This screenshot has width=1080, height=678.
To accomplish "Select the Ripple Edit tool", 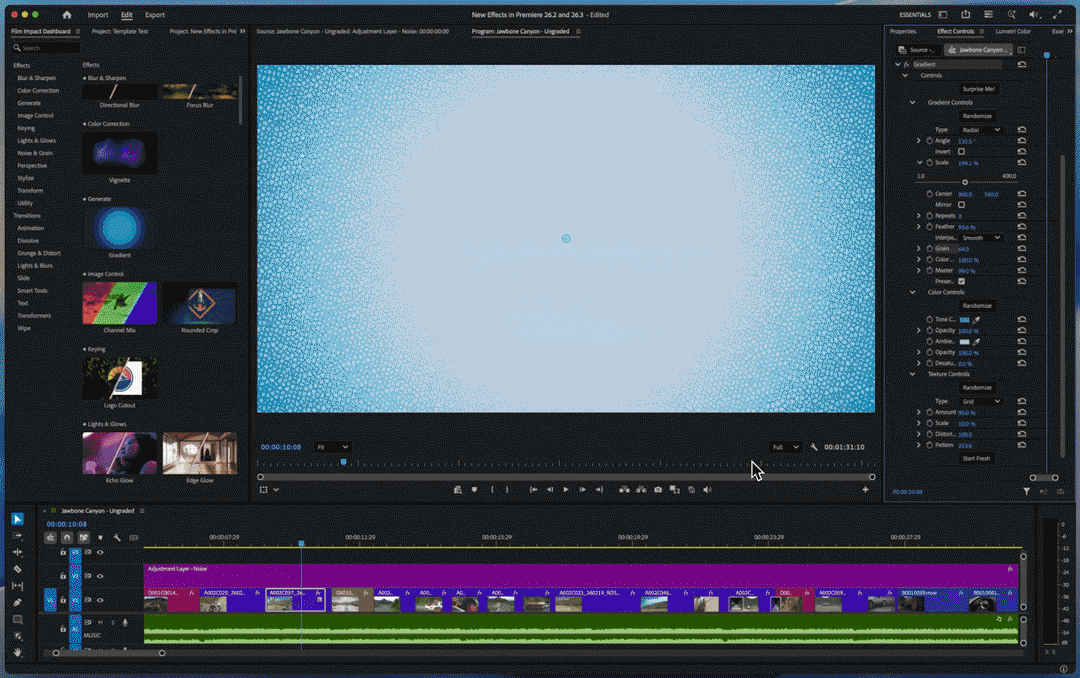I will 17,552.
